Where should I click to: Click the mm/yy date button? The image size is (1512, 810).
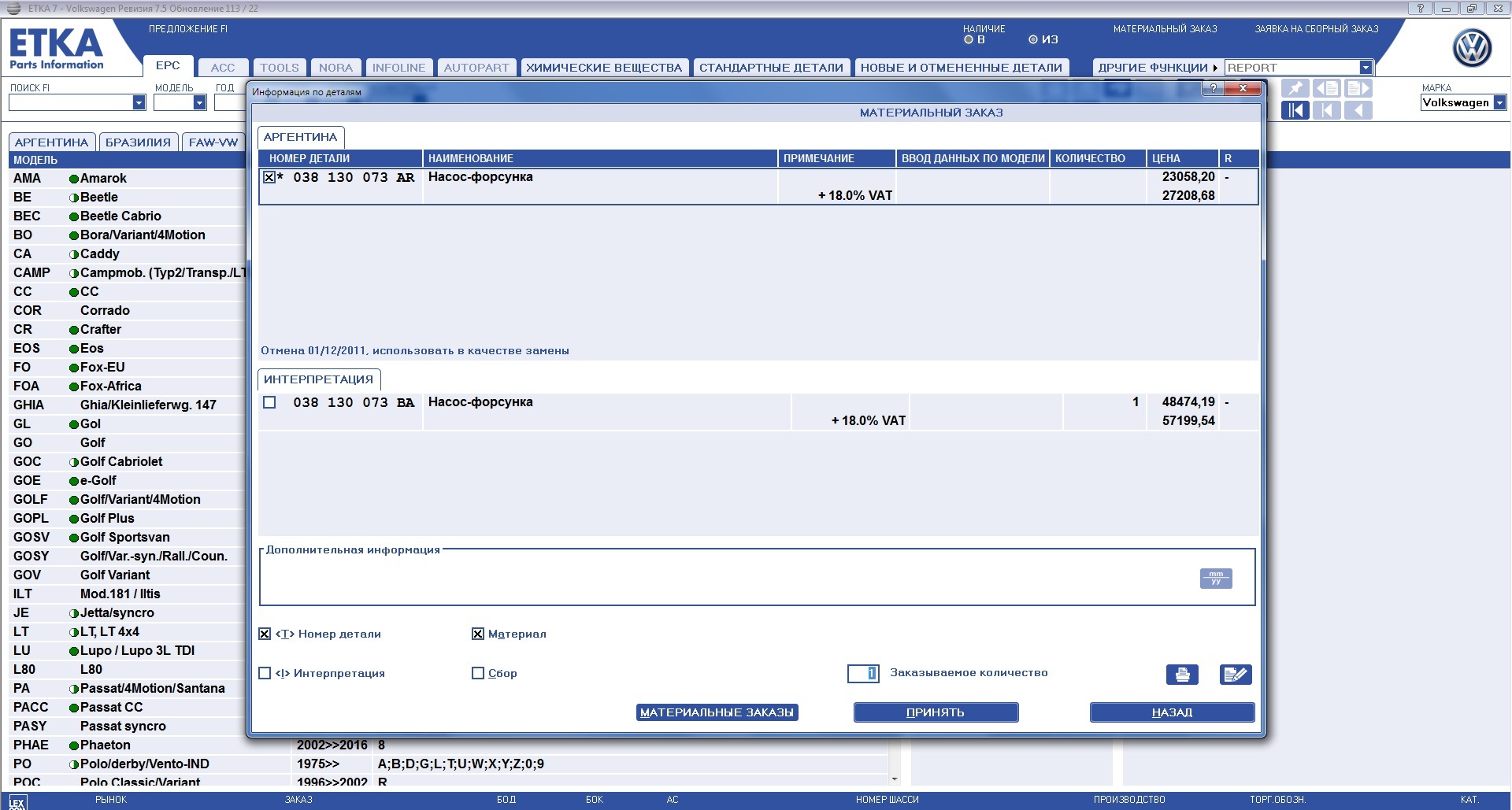pos(1215,579)
